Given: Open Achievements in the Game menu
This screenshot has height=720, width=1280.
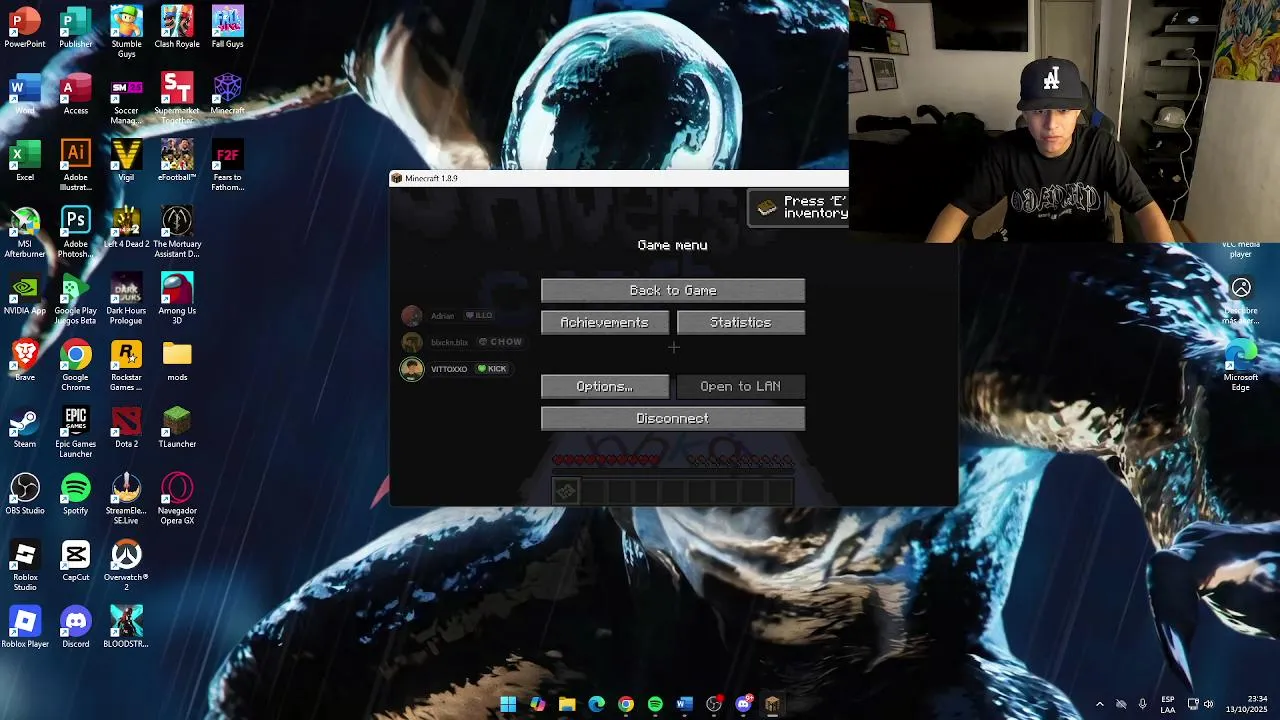Looking at the screenshot, I should point(605,322).
